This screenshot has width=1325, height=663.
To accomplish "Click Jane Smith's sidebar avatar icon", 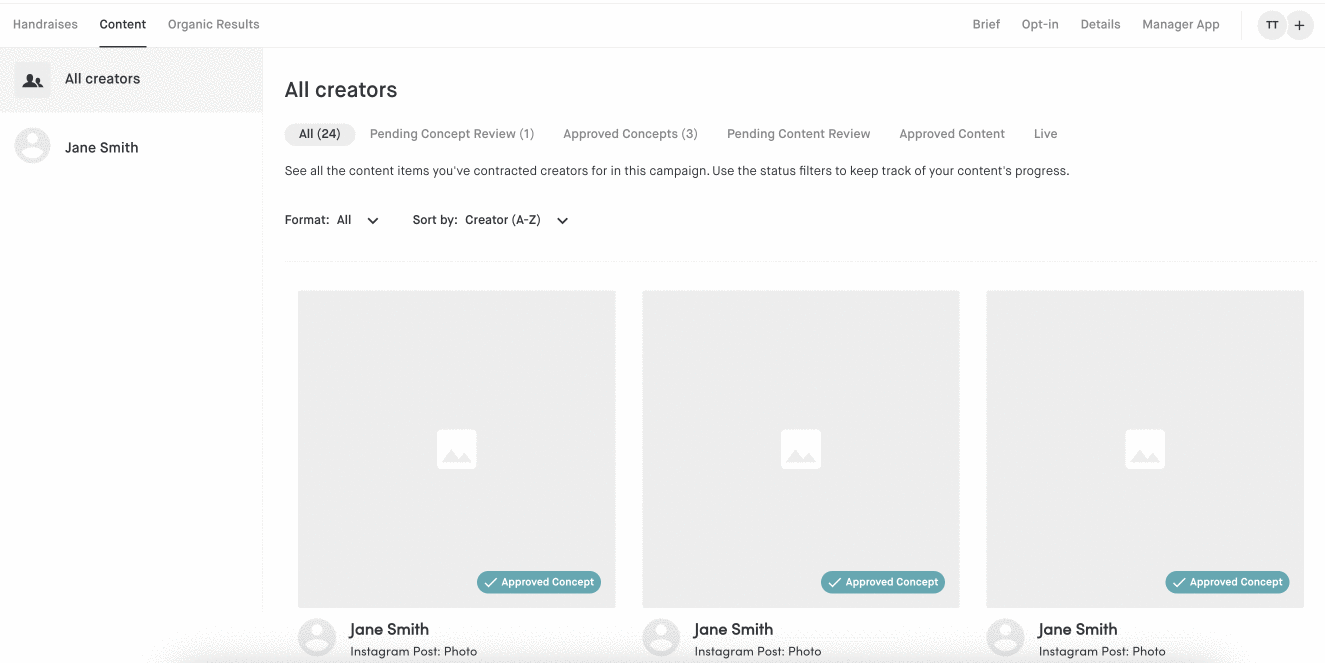I will (33, 146).
